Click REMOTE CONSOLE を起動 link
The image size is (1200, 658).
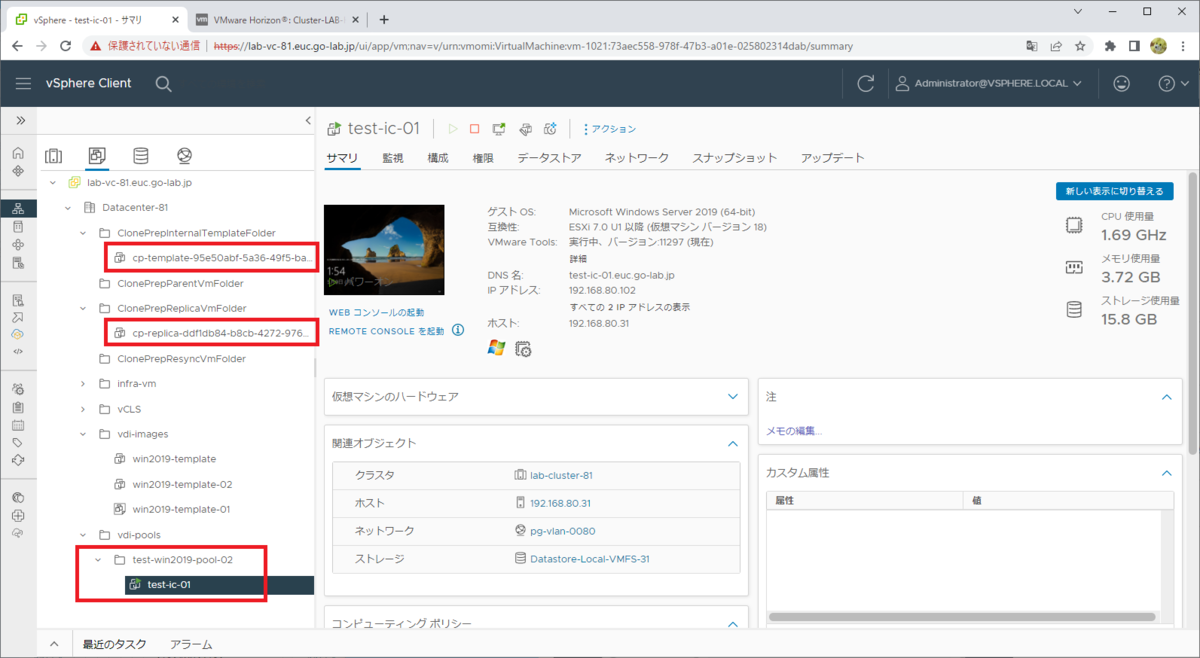click(386, 331)
